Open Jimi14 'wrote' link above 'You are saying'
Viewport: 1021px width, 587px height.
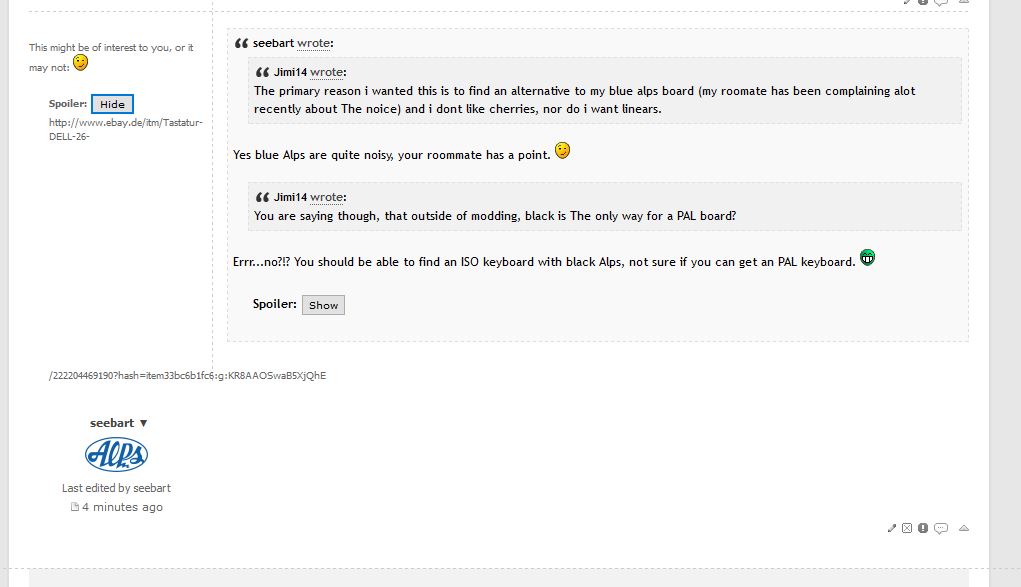pyautogui.click(x=326, y=198)
